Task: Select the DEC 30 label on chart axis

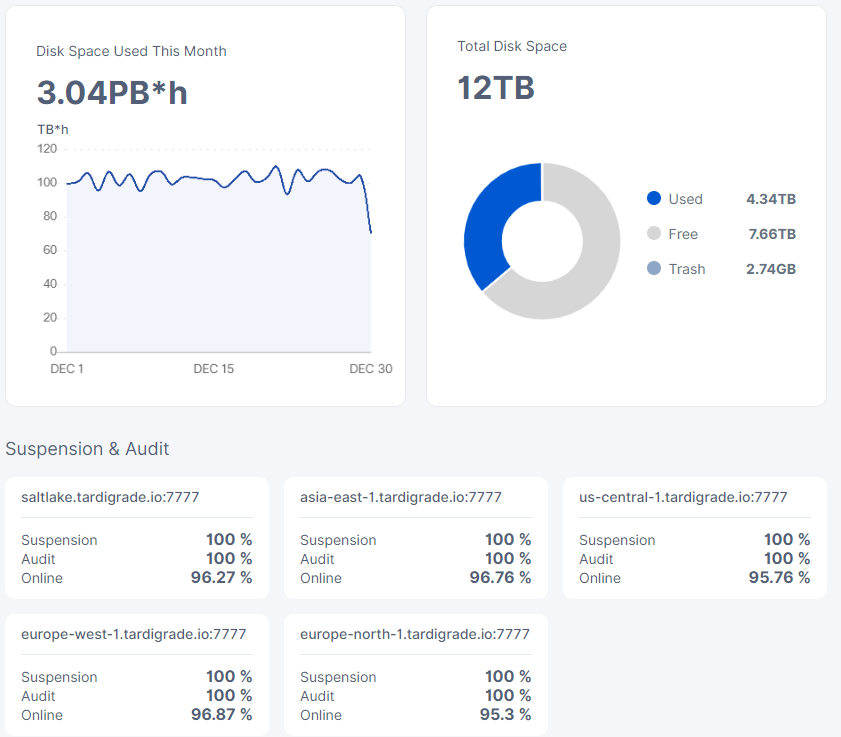Action: click(x=370, y=369)
